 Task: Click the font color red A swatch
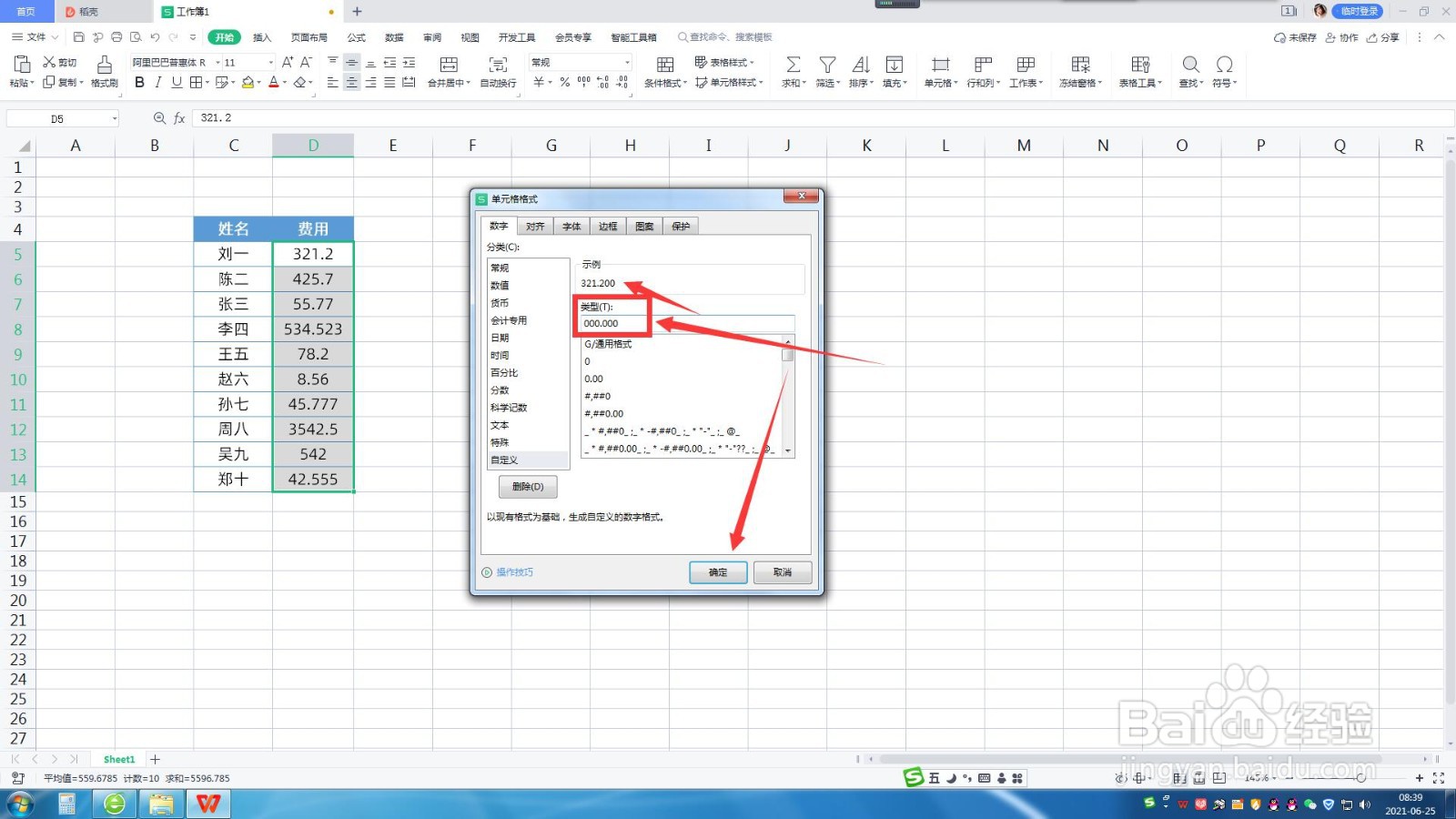click(x=273, y=83)
